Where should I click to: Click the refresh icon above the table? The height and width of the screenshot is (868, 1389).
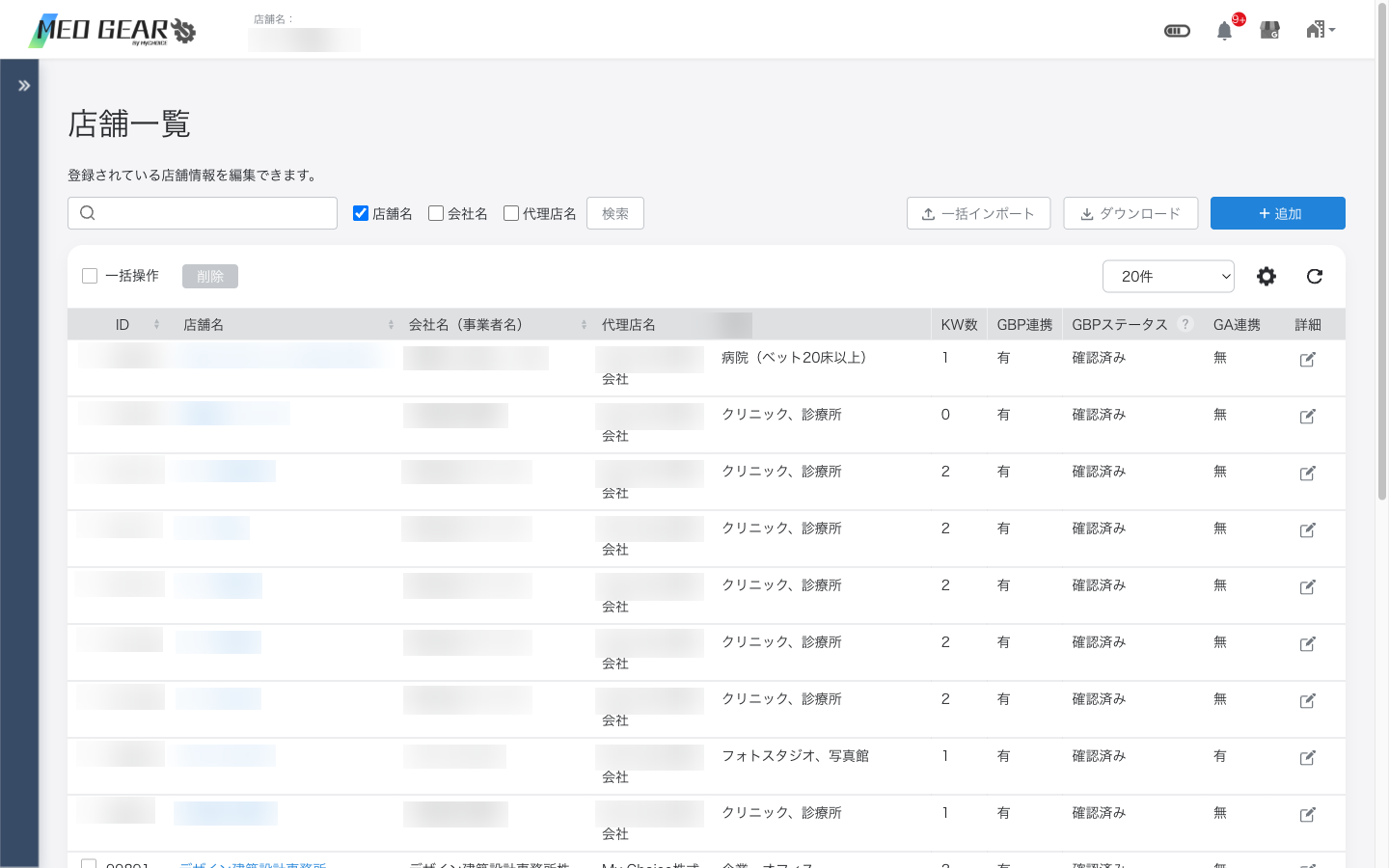1315,277
